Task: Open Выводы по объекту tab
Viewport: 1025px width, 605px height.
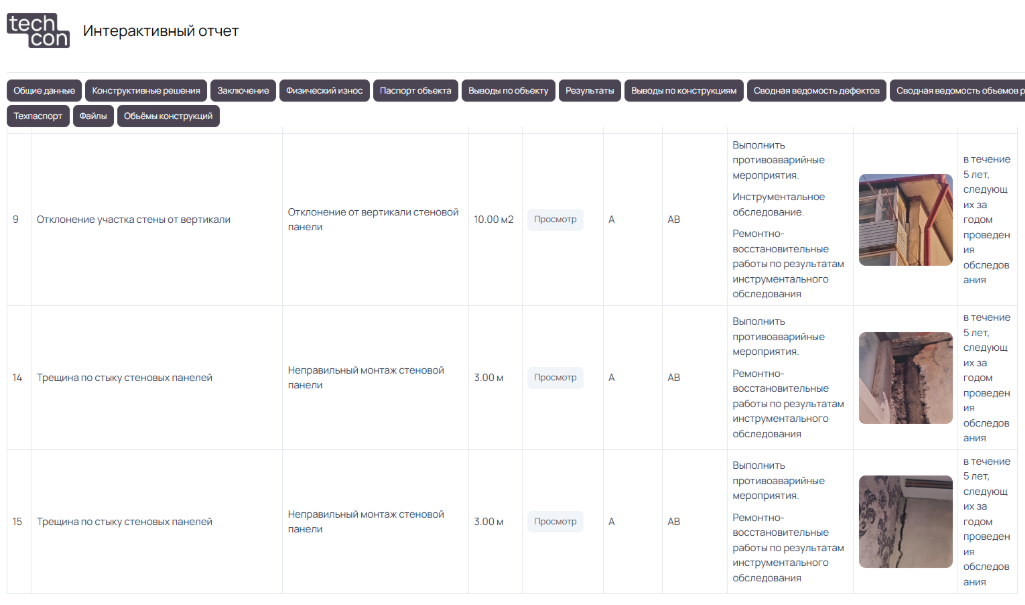Action: pos(508,91)
